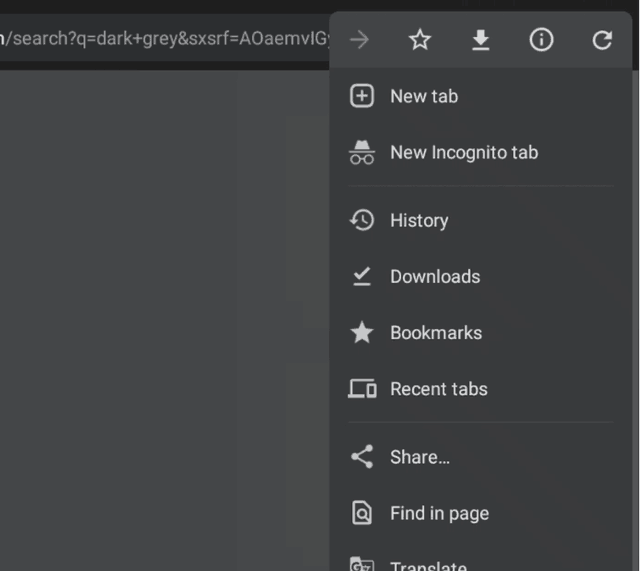The width and height of the screenshot is (640, 571).
Task: Click the magnifier page icon for Find in page
Action: (361, 513)
